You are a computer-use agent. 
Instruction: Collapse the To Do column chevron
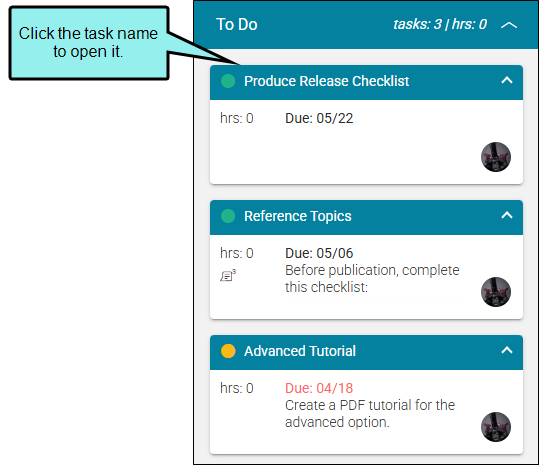pyautogui.click(x=509, y=25)
